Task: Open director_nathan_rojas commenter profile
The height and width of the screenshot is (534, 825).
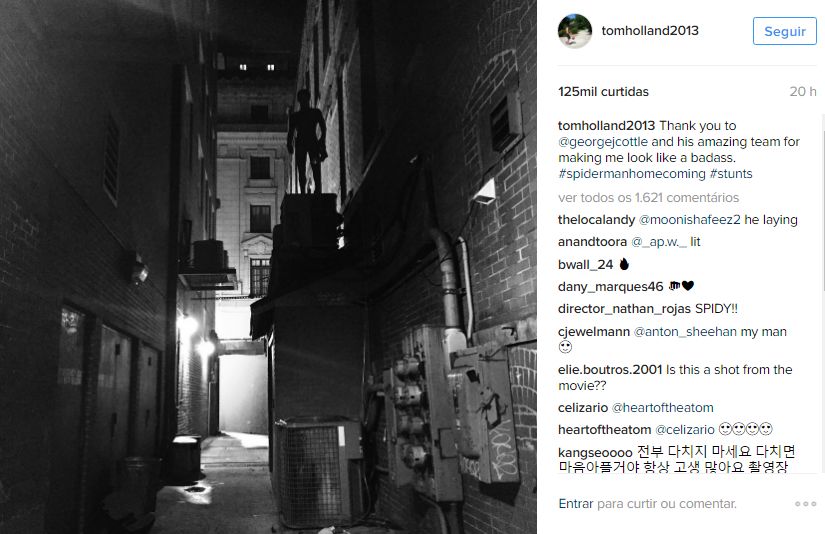Action: coord(625,309)
